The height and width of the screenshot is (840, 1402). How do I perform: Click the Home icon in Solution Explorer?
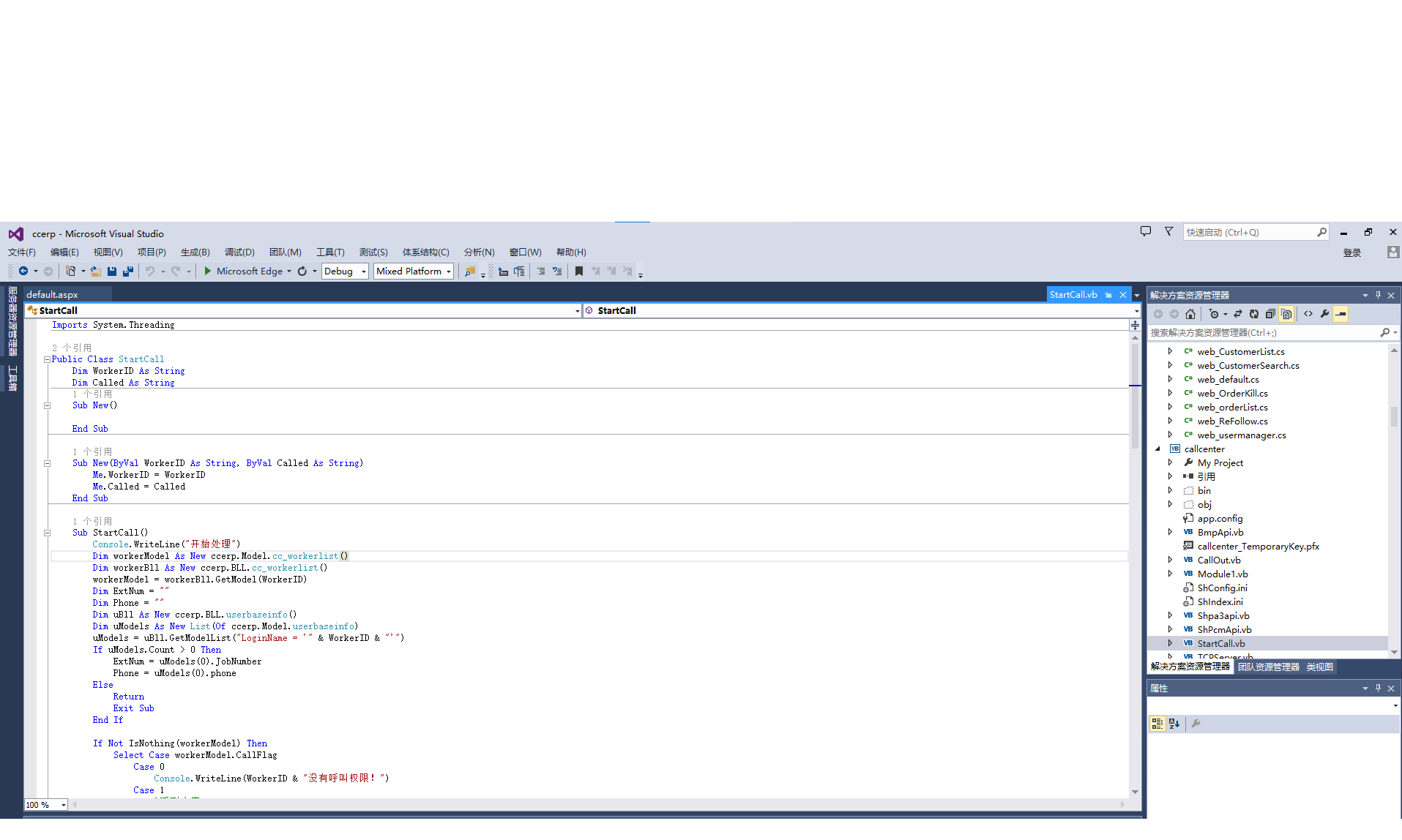point(1190,314)
